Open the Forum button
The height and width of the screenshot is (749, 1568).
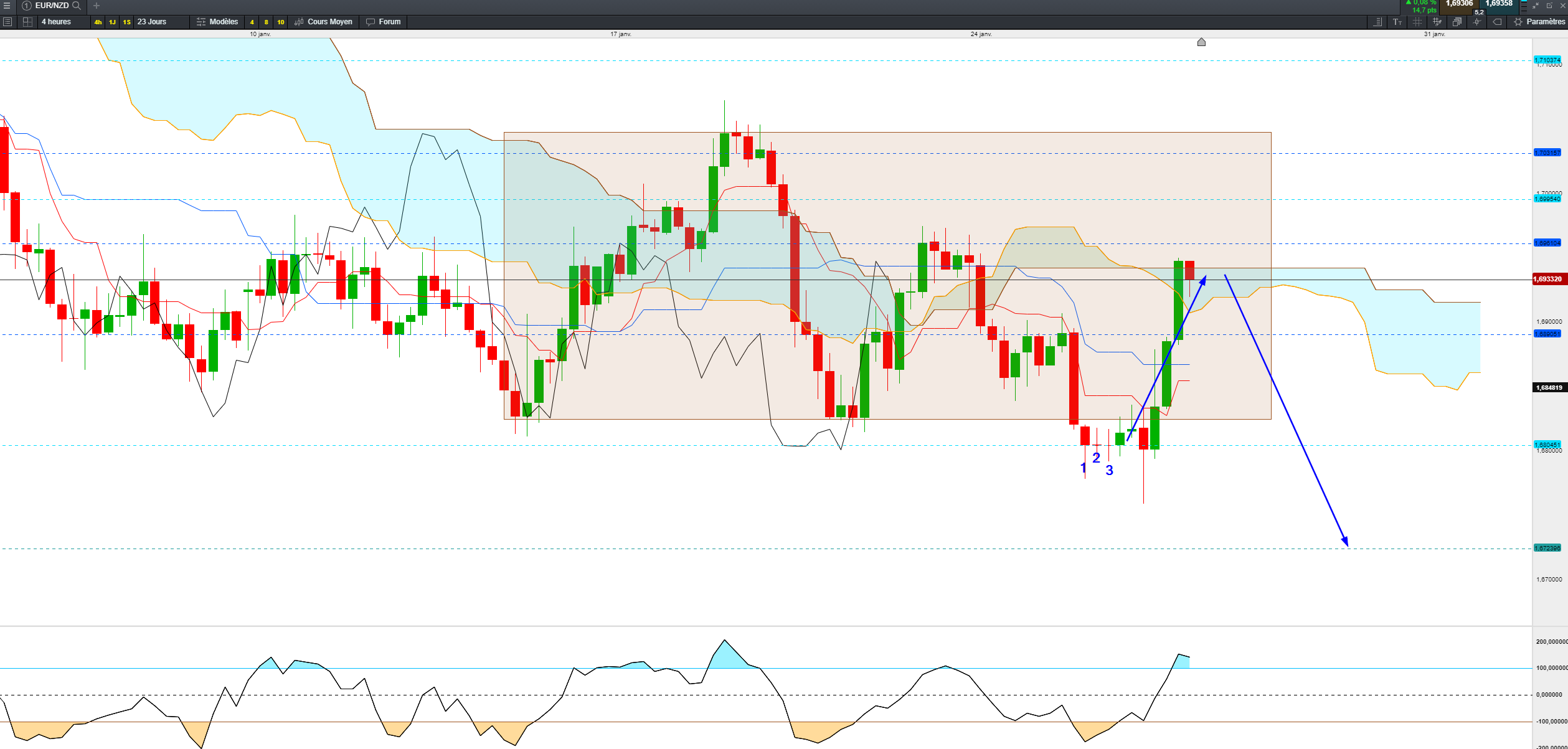[384, 22]
